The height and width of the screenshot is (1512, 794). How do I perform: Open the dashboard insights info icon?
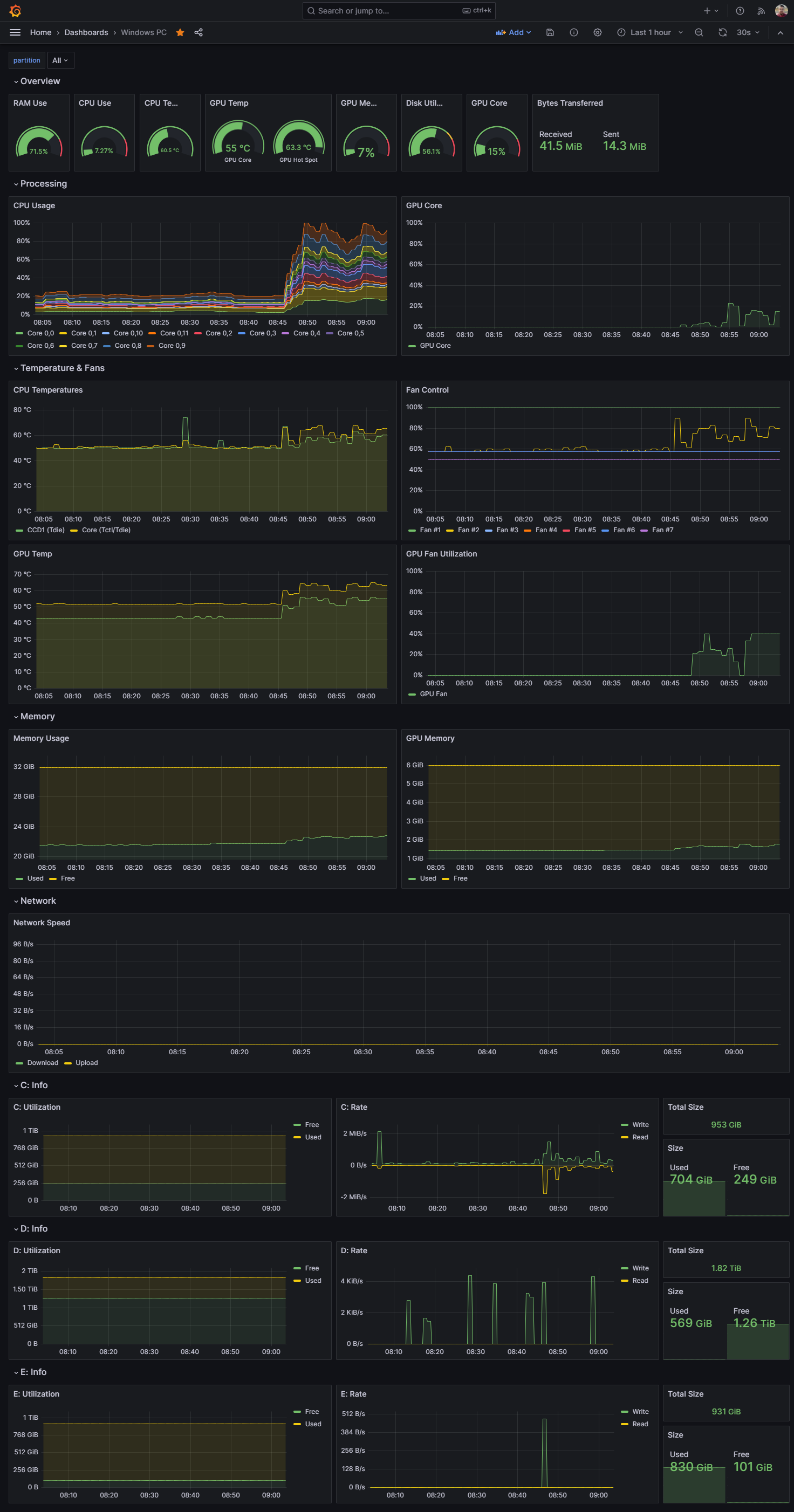[574, 32]
